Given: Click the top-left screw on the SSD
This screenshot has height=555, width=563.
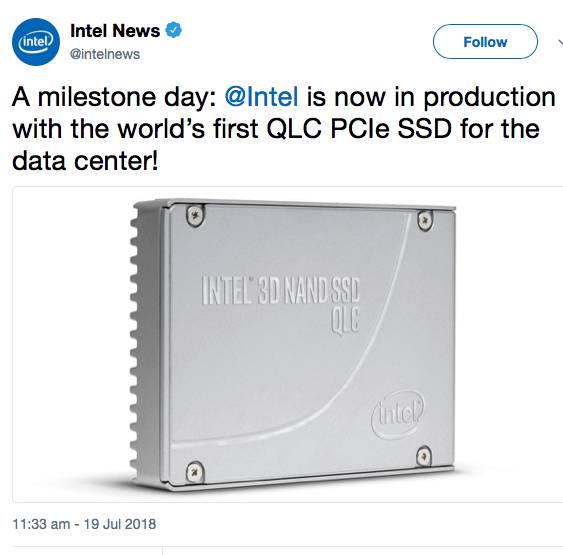Looking at the screenshot, I should (195, 216).
